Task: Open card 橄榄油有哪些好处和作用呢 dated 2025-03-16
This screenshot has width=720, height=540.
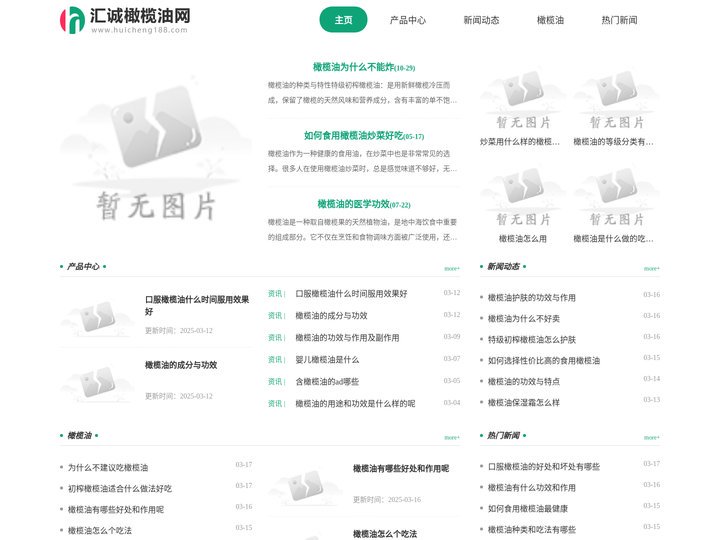Action: 401,468
